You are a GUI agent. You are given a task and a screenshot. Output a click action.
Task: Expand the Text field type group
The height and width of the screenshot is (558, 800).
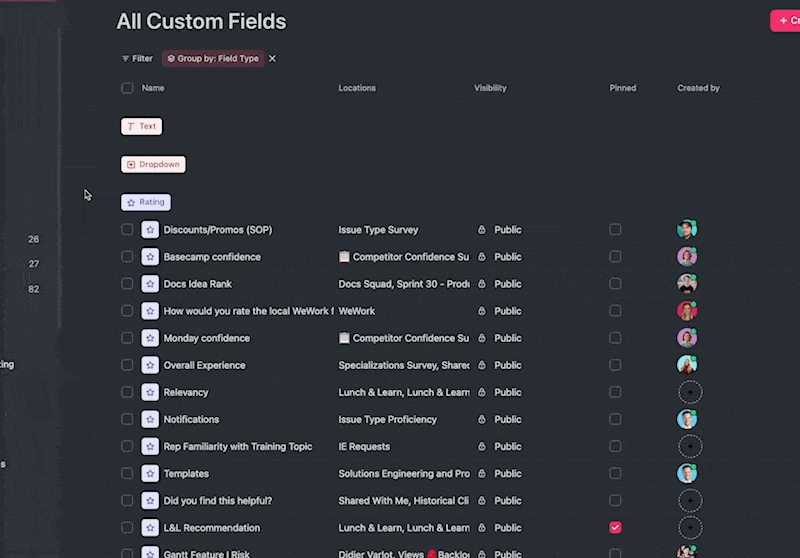coord(141,126)
